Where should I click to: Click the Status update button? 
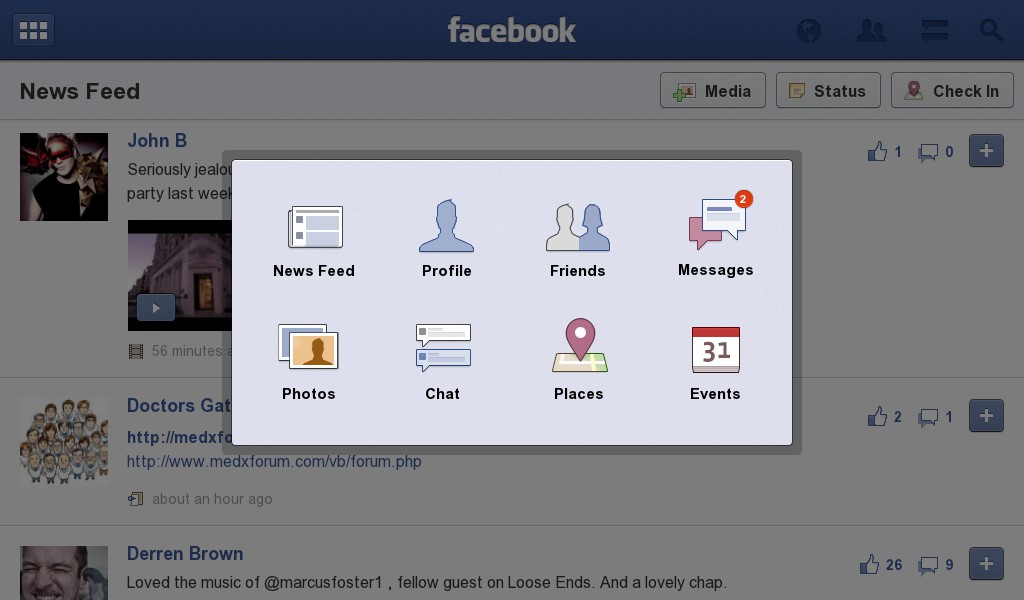tap(828, 90)
